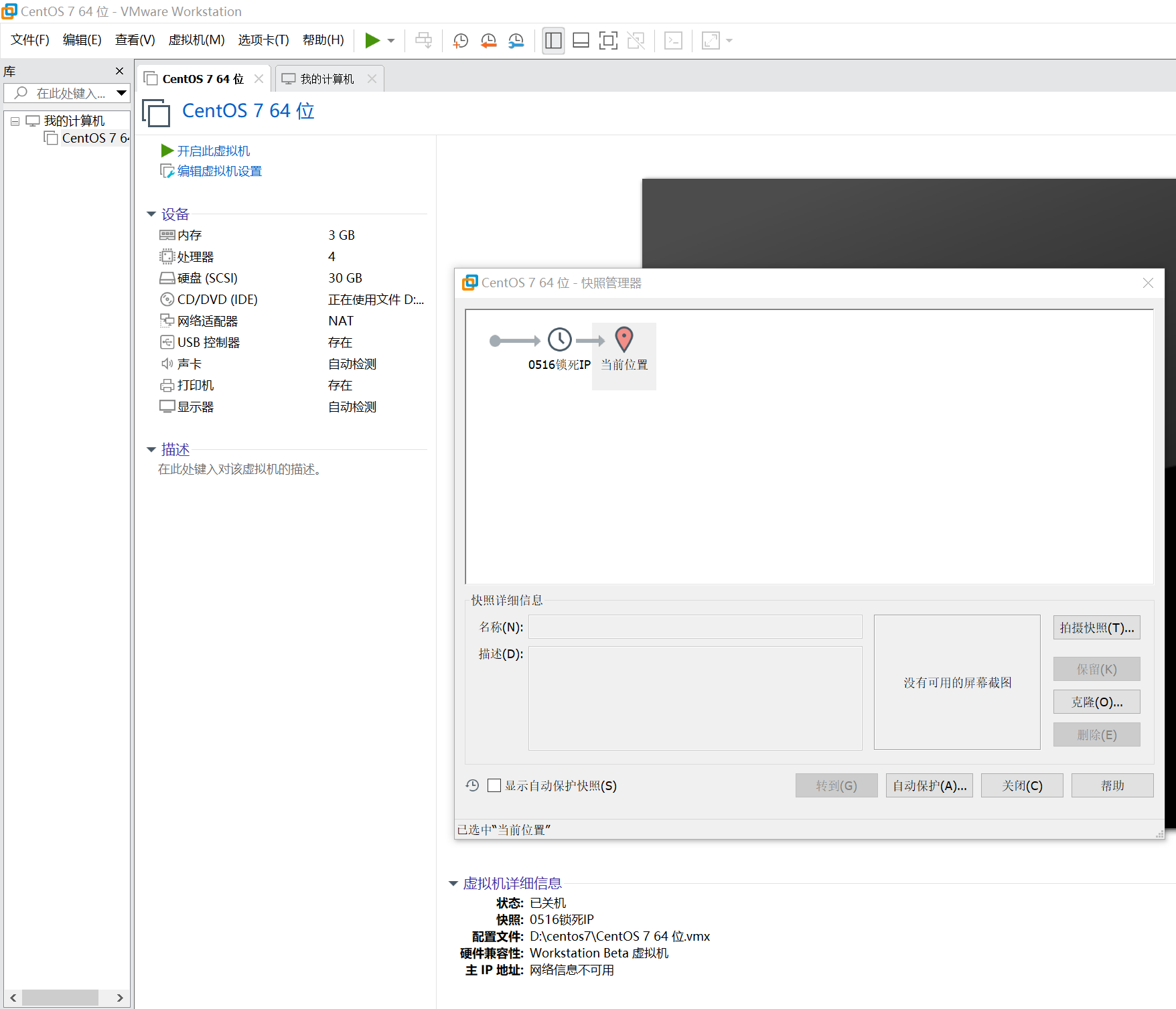Open the power options dropdown arrow
The image size is (1176, 1009).
[x=391, y=41]
